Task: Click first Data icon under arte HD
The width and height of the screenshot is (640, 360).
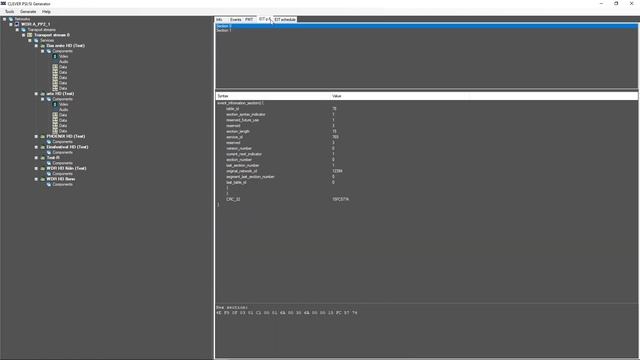Action: (x=55, y=115)
